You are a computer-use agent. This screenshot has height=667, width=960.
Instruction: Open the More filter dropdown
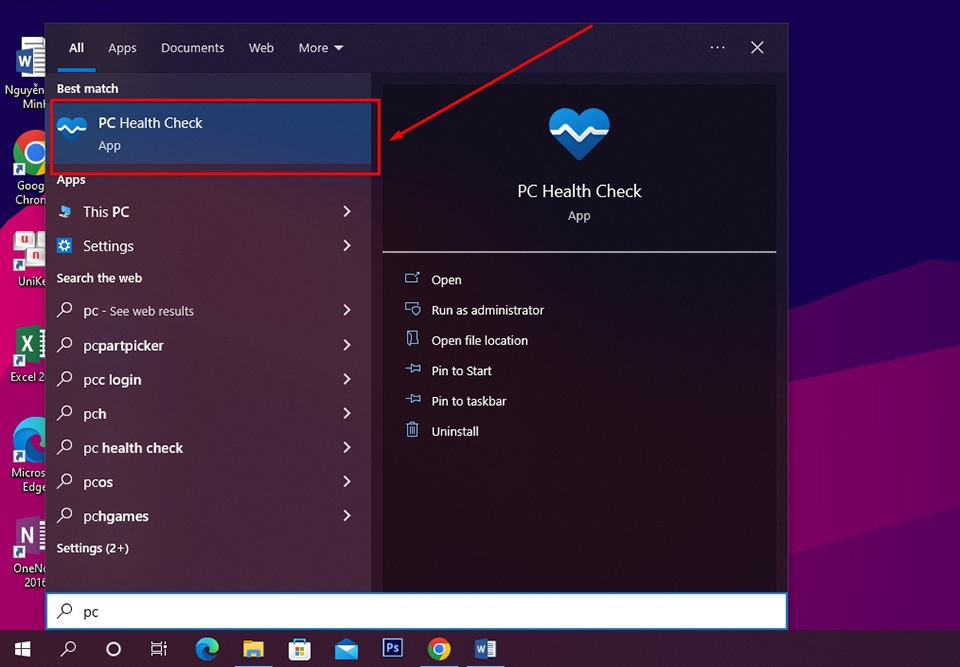point(319,47)
